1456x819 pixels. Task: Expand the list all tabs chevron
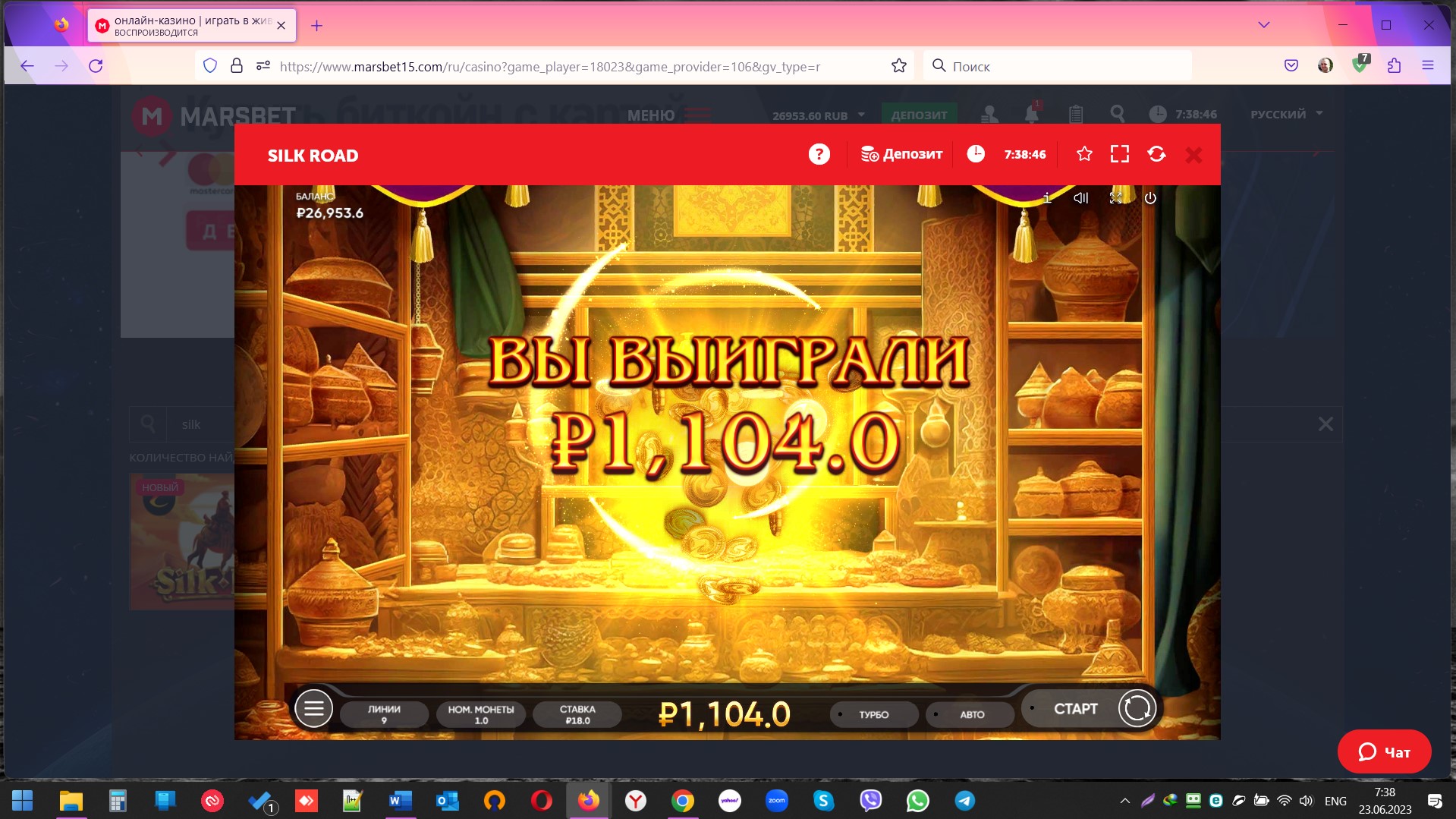(1264, 25)
